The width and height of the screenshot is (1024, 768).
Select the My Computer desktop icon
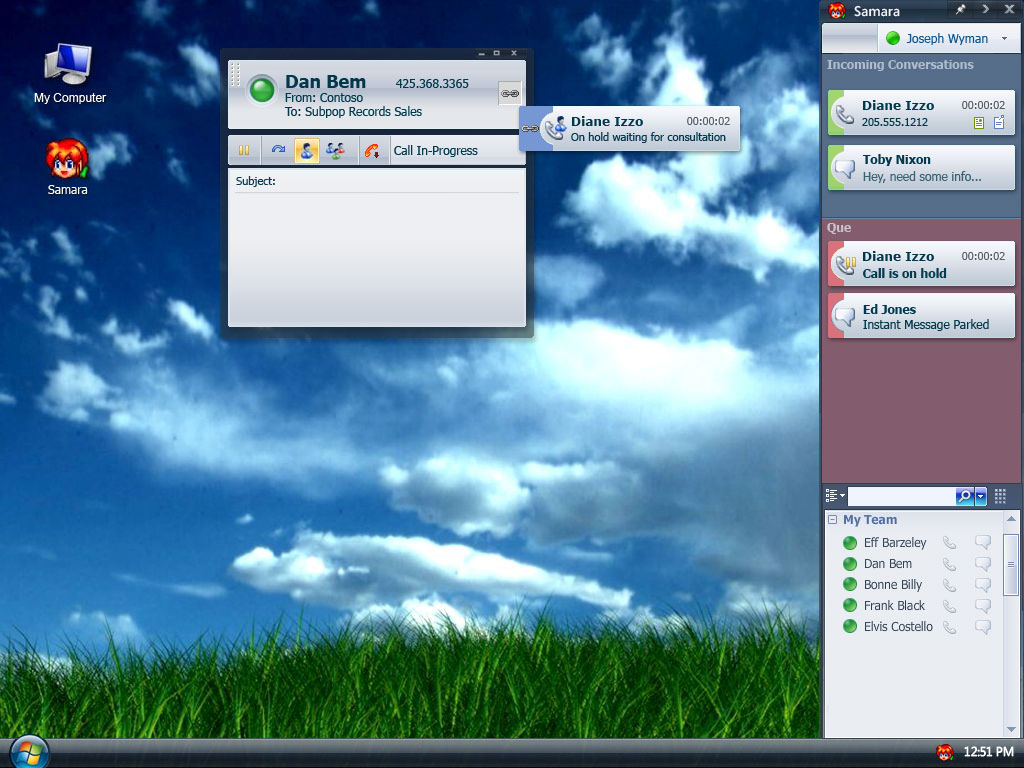pos(69,73)
